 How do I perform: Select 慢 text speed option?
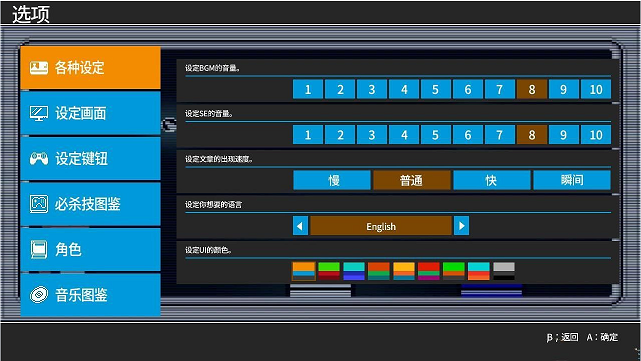click(x=332, y=180)
